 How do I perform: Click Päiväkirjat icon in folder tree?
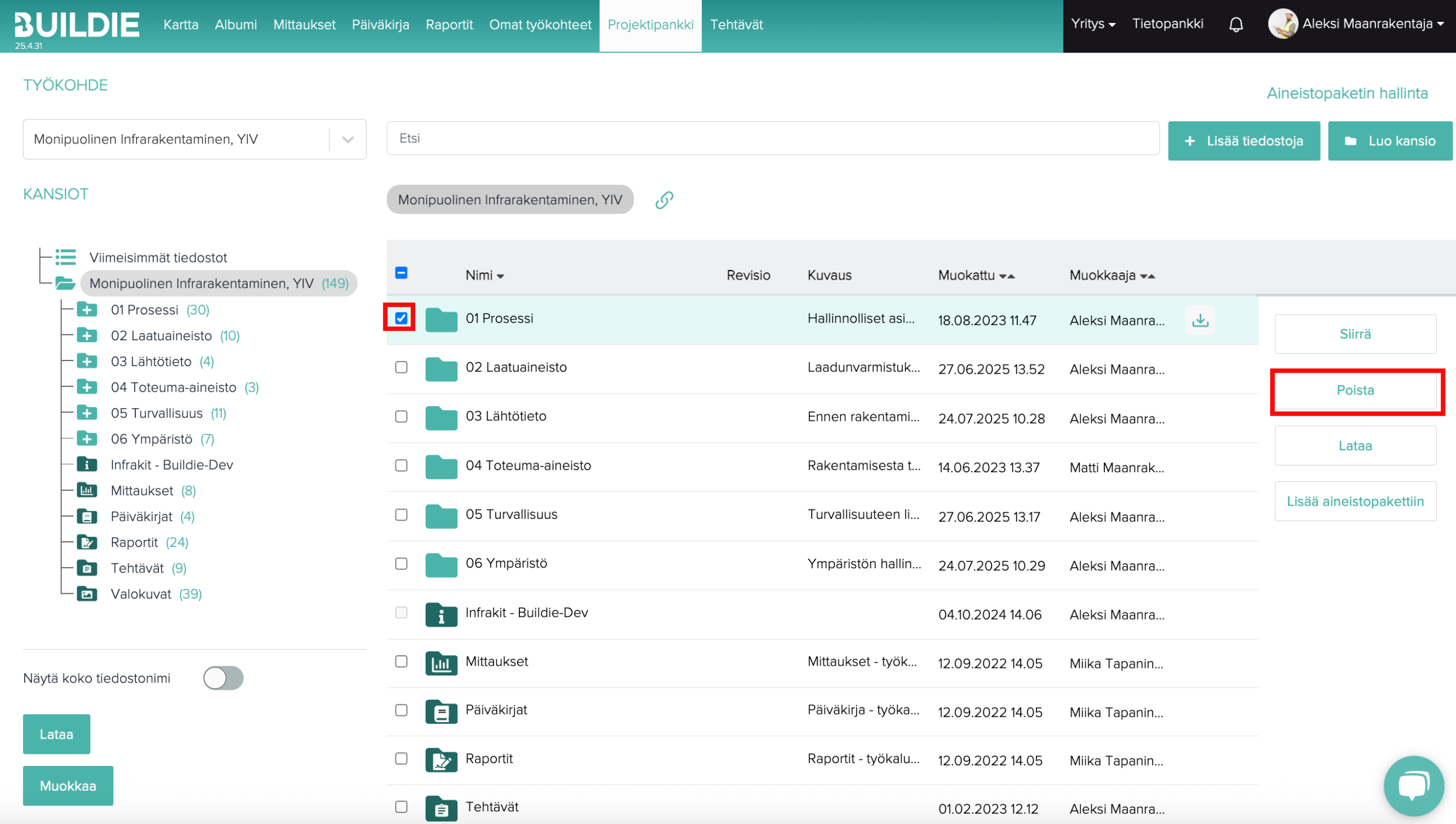pos(87,516)
